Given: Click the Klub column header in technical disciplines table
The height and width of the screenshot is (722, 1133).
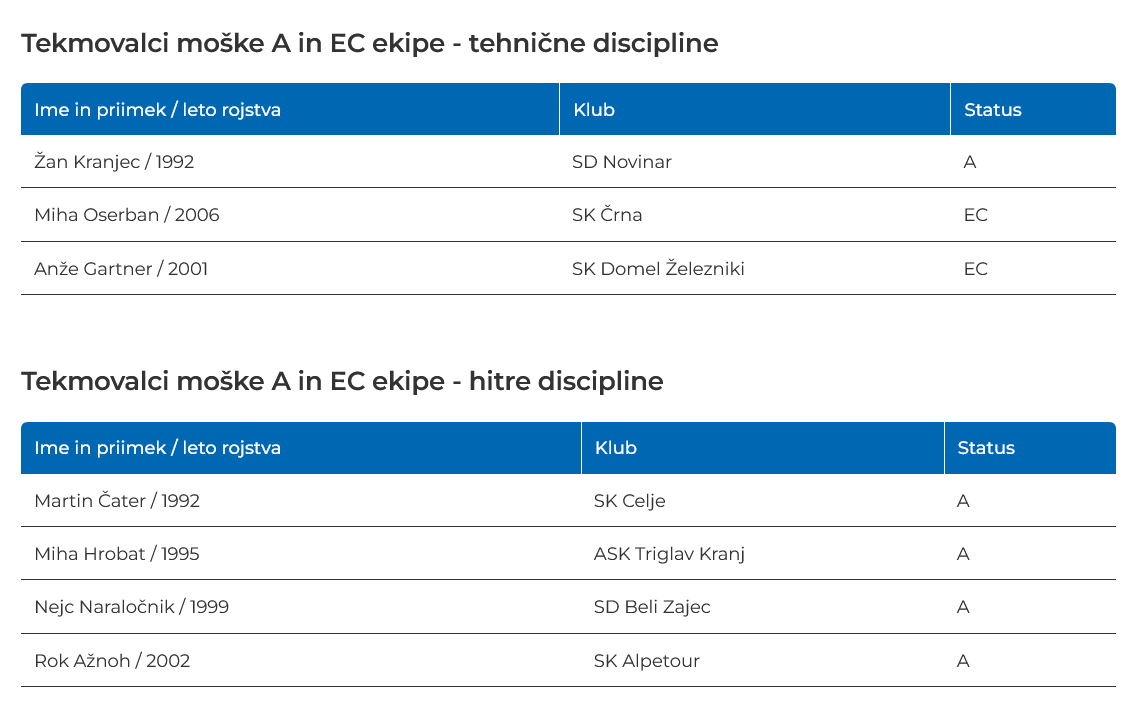Looking at the screenshot, I should 594,110.
